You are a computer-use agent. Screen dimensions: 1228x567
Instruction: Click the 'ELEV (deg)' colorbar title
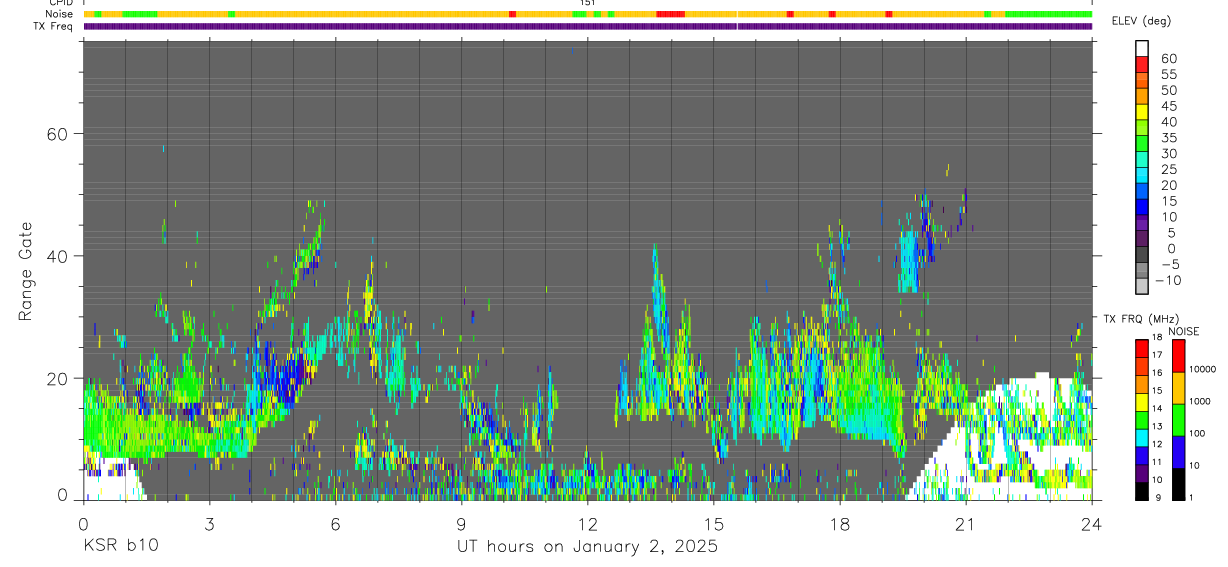click(x=1142, y=21)
